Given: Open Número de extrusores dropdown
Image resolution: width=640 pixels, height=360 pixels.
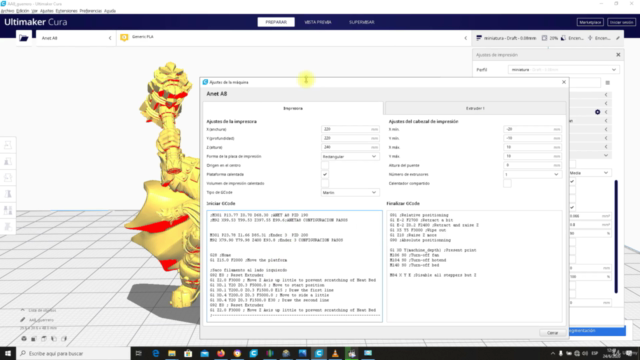Looking at the screenshot, I should 532,174.
